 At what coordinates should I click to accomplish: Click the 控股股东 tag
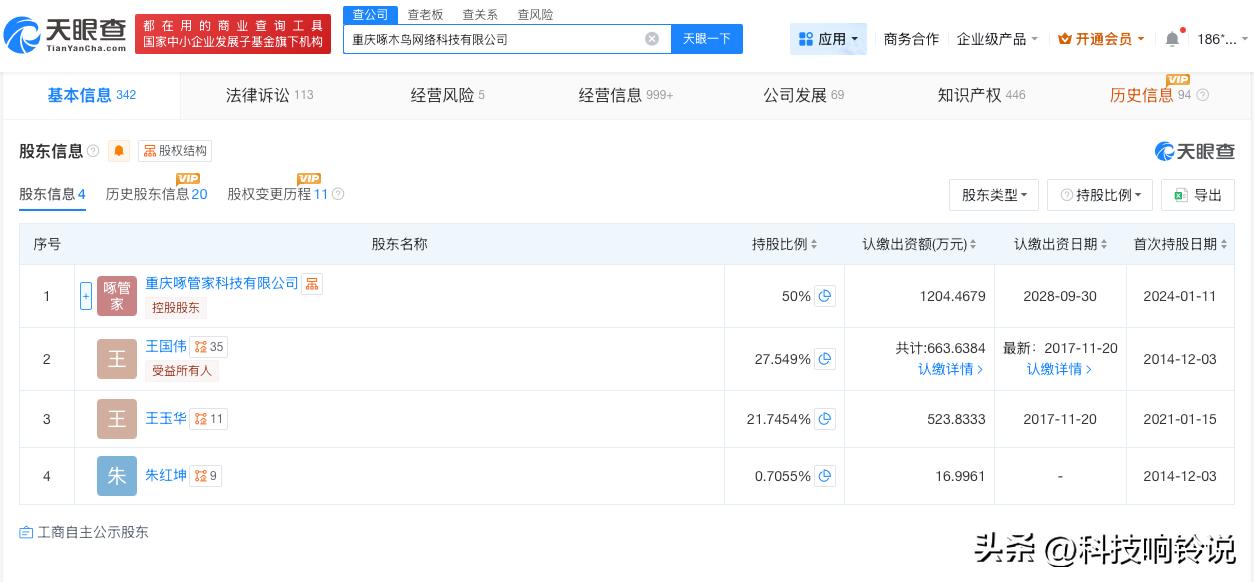point(176,308)
